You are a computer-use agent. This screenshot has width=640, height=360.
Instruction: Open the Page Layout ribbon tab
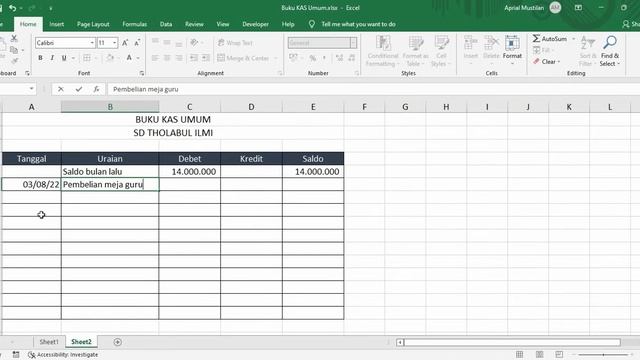coord(93,24)
